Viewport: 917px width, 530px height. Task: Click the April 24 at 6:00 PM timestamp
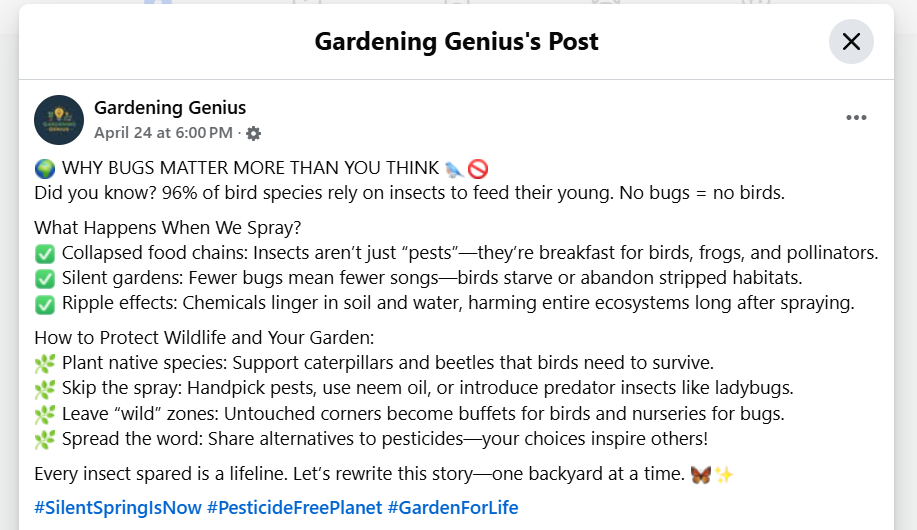163,133
